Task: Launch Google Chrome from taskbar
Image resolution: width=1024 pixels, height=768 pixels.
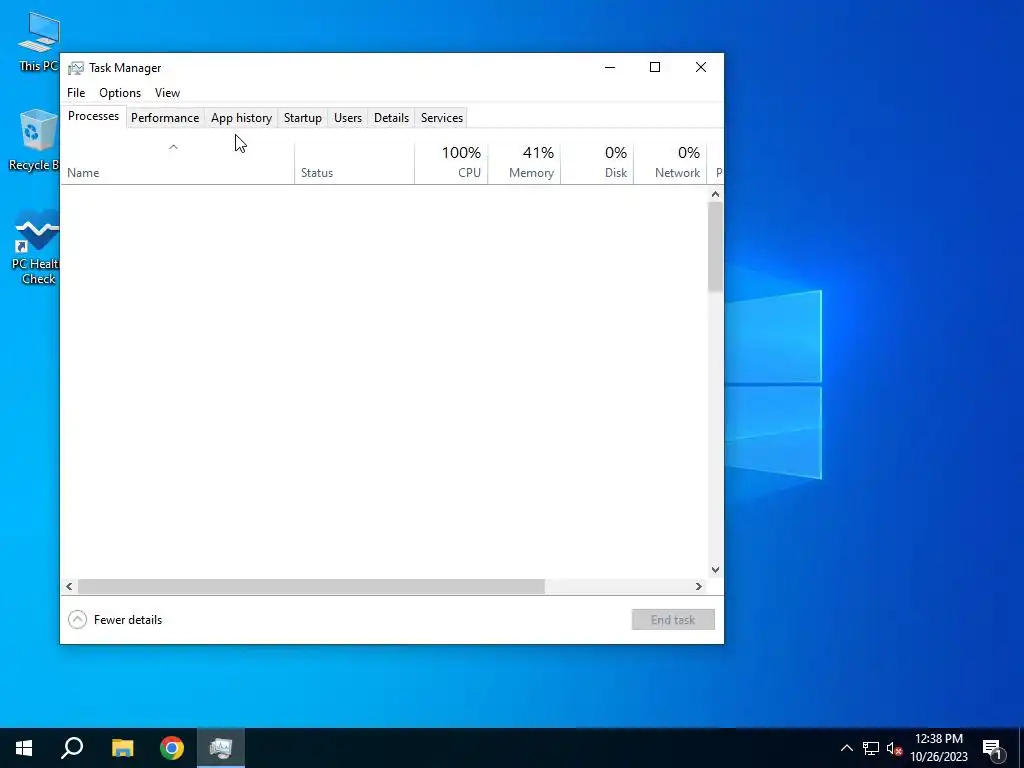Action: [x=172, y=748]
